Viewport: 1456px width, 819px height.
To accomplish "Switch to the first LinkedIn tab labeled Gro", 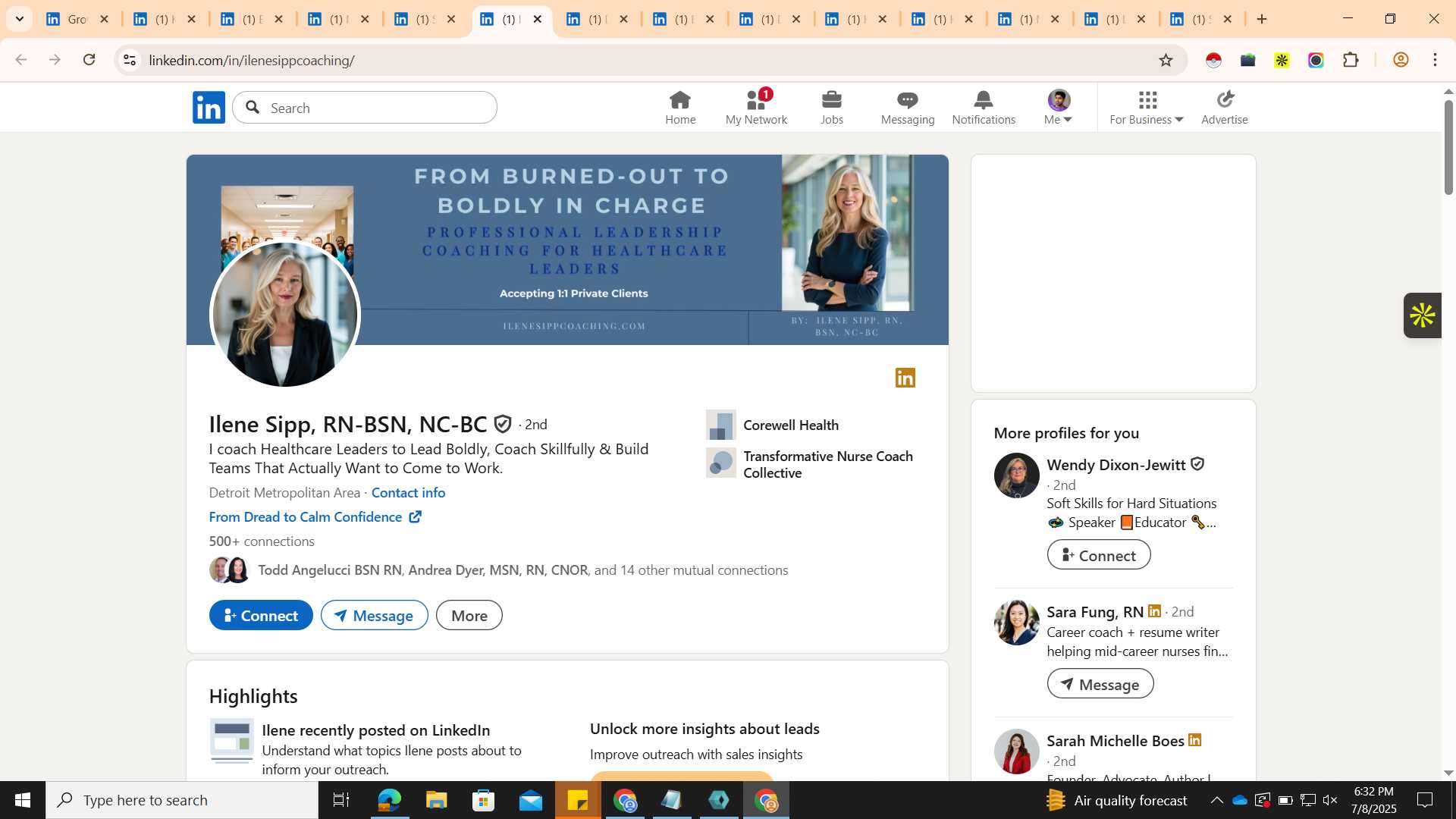I will 77,19.
